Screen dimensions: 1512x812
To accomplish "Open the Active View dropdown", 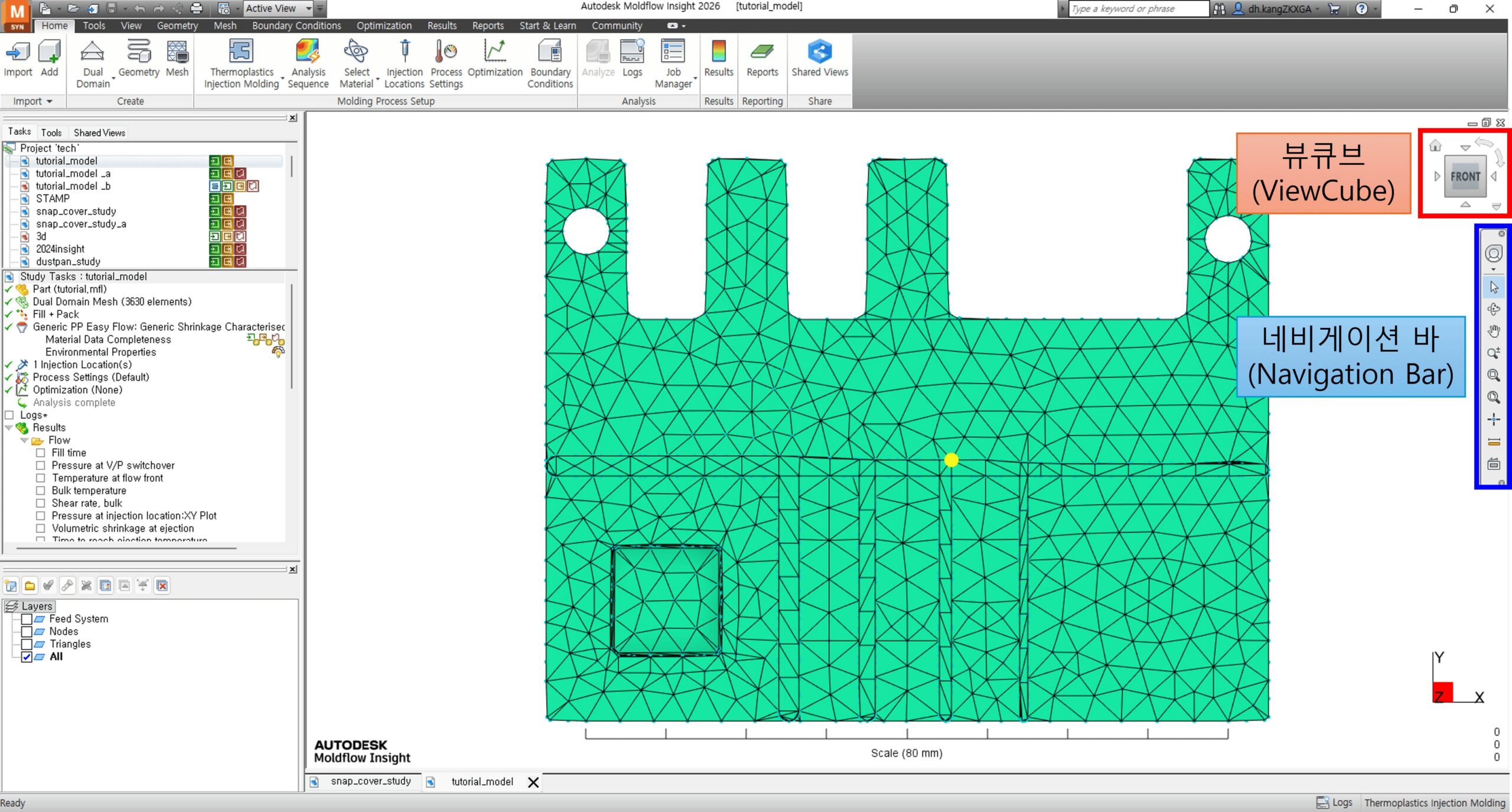I will (x=278, y=8).
